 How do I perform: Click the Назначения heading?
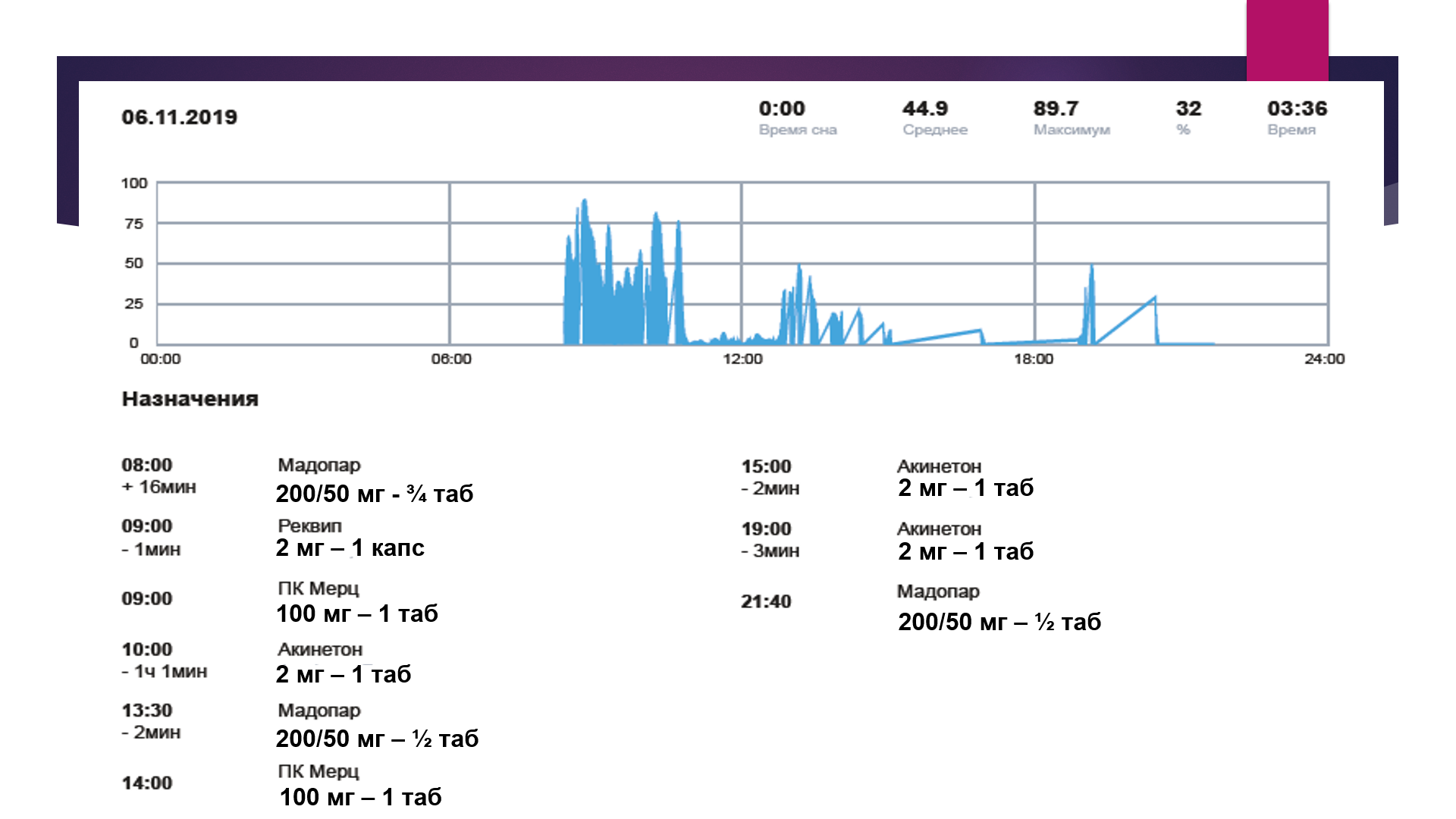pyautogui.click(x=190, y=399)
